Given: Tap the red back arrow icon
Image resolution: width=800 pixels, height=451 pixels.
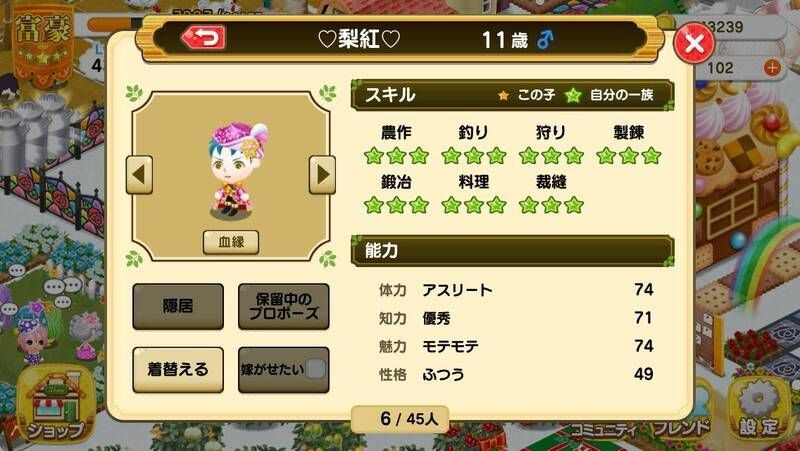Looking at the screenshot, I should point(204,37).
